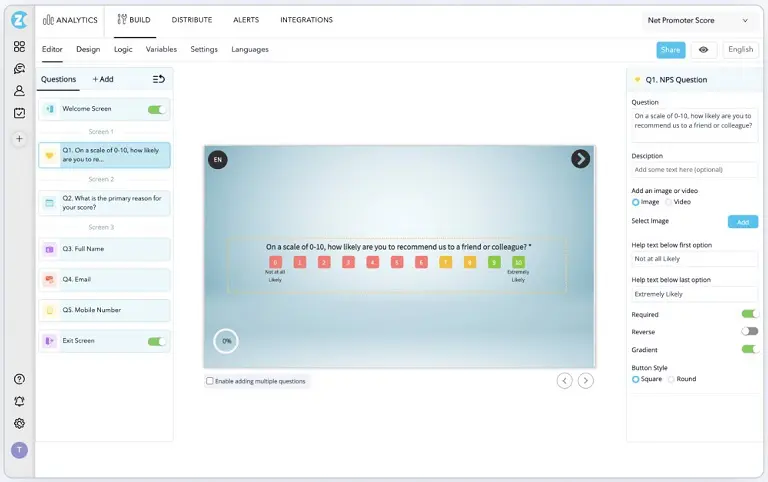This screenshot has height=482, width=768.
Task: Open the Net Promoter Score dropdown
Action: pos(698,20)
